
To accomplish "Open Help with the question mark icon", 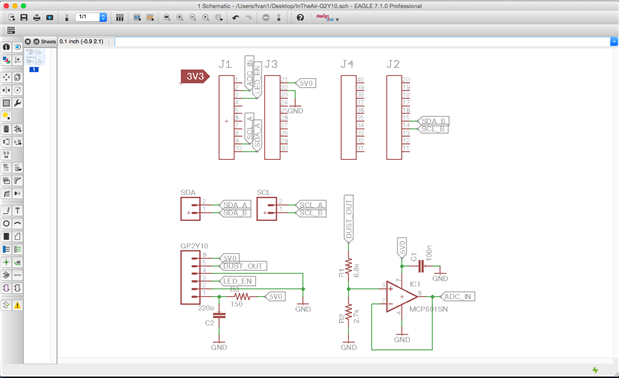I will pyautogui.click(x=300, y=17).
